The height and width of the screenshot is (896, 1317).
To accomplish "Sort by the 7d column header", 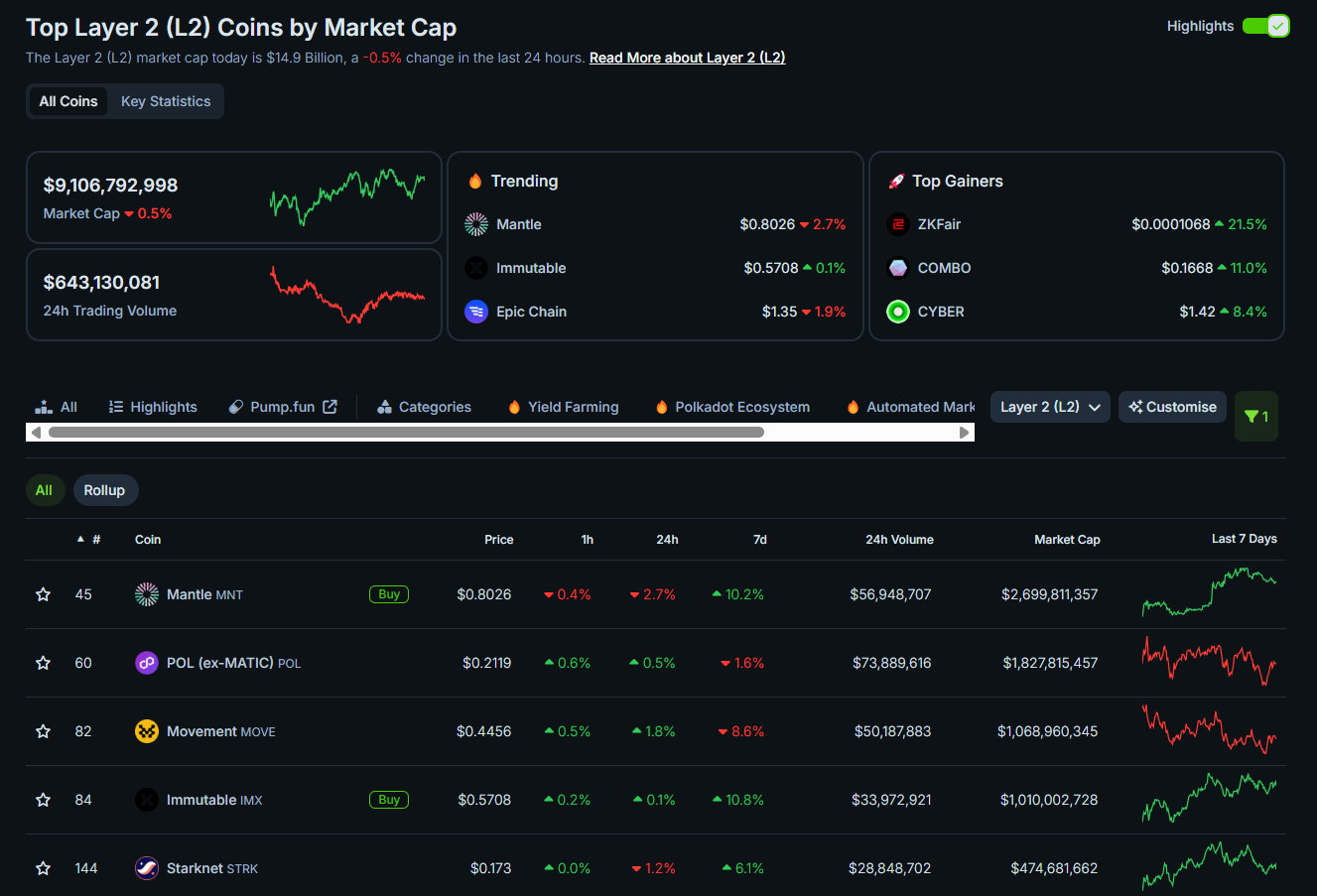I will 760,540.
